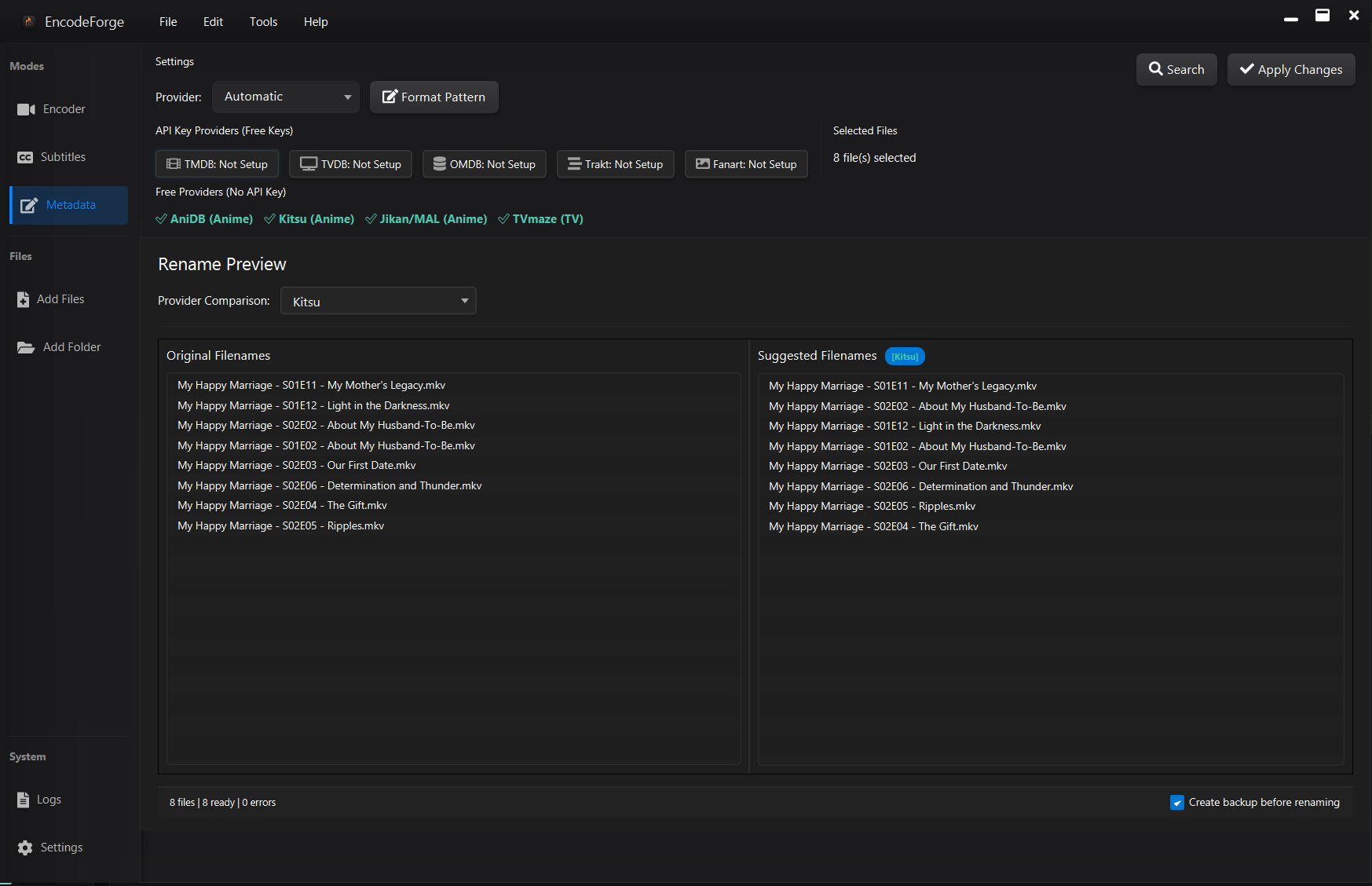
Task: Disable Create backup before renaming checkbox
Action: (x=1176, y=802)
